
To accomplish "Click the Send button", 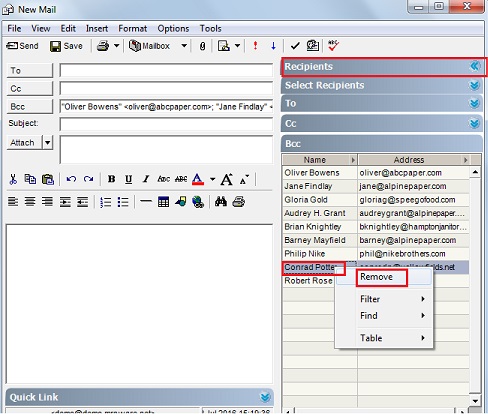I will point(23,46).
